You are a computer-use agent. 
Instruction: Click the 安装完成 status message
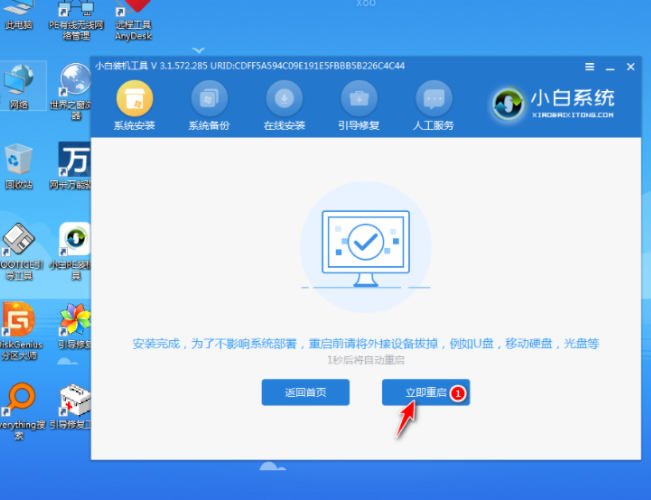[366, 343]
